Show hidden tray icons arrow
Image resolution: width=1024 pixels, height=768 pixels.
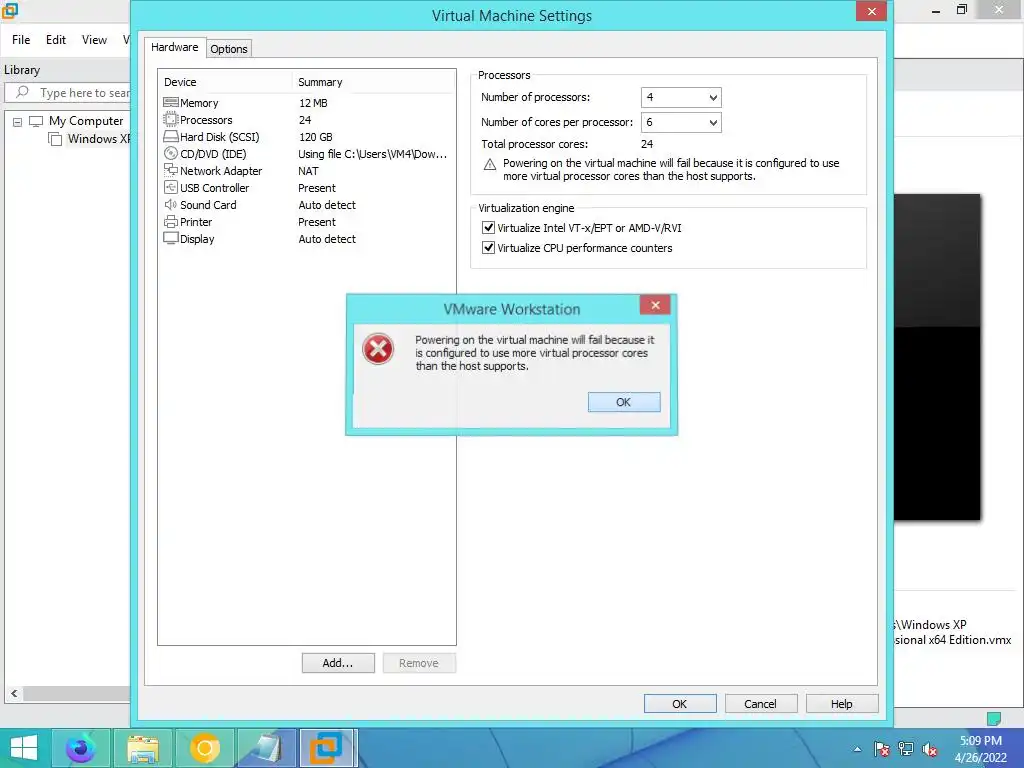point(857,749)
